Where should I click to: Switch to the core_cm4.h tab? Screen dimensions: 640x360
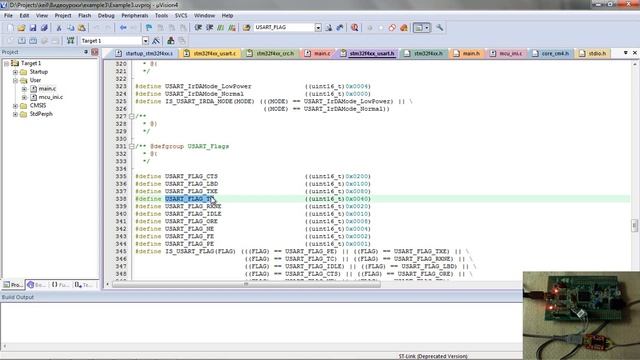click(551, 53)
